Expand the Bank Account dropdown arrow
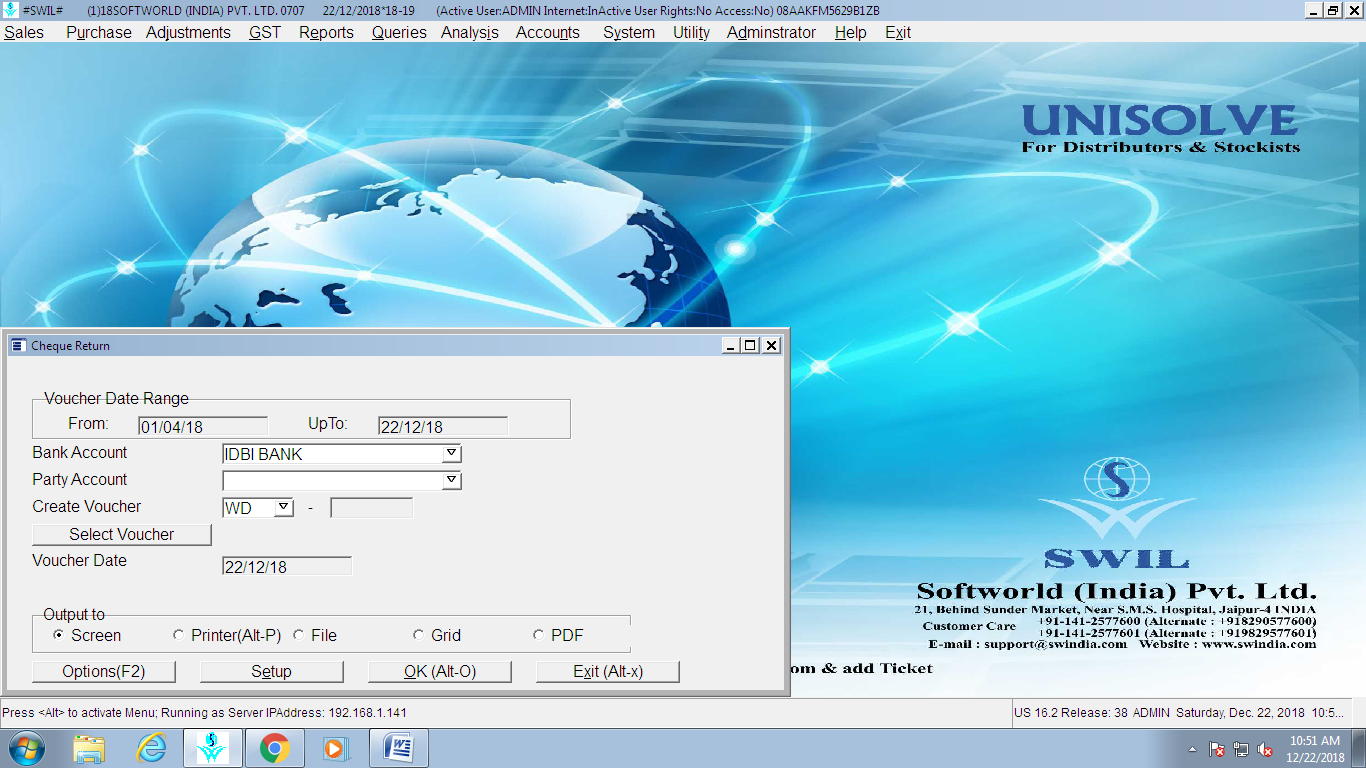1366x768 pixels. coord(451,454)
